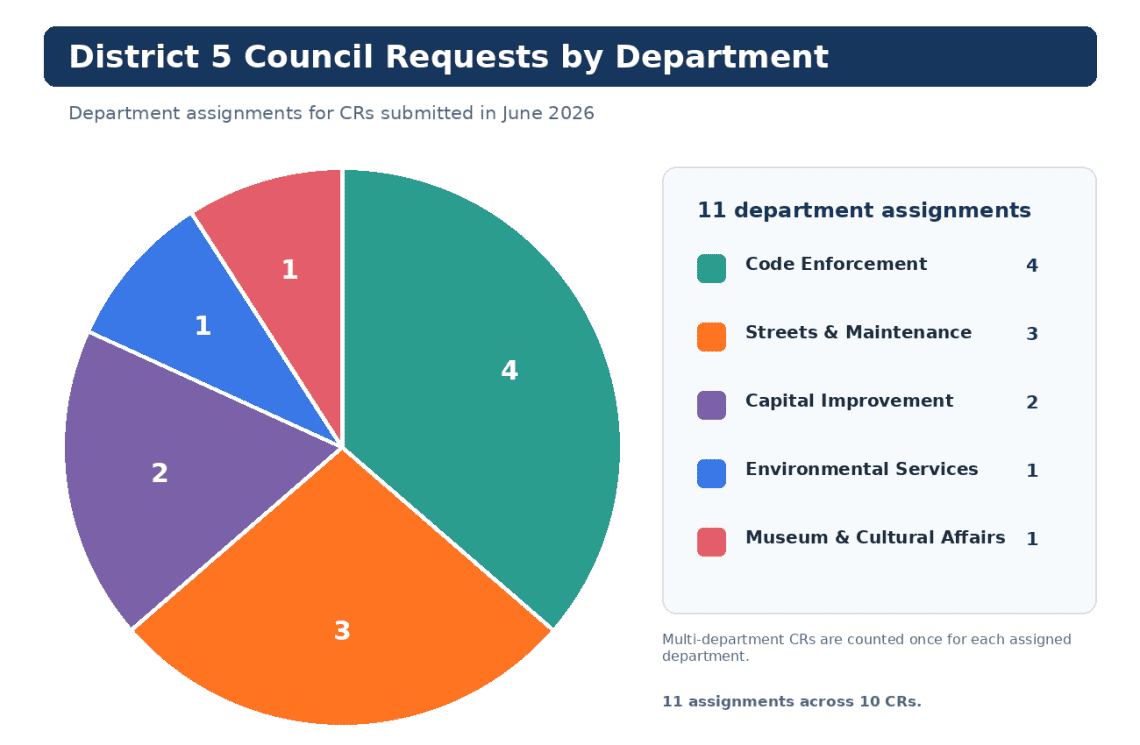Viewport: 1140px width, 745px height.
Task: Click the 'Streets & Maintenance' legend label
Action: [x=858, y=332]
